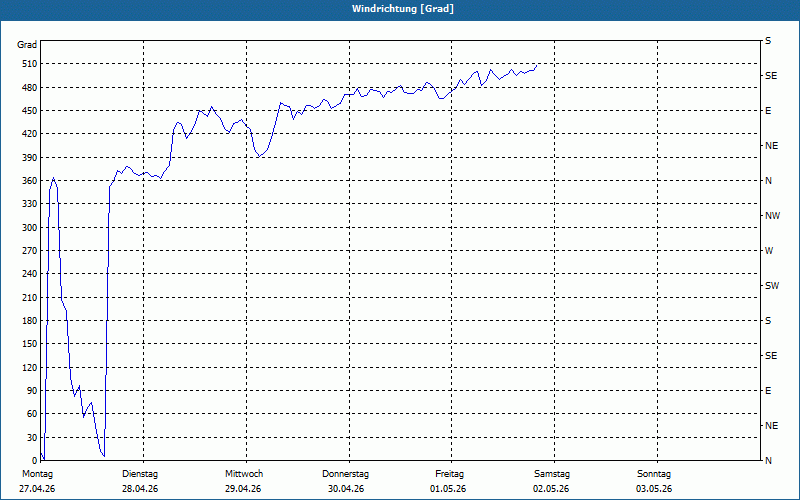Click the 330 degree axis value
This screenshot has height=500, width=800.
pos(30,204)
